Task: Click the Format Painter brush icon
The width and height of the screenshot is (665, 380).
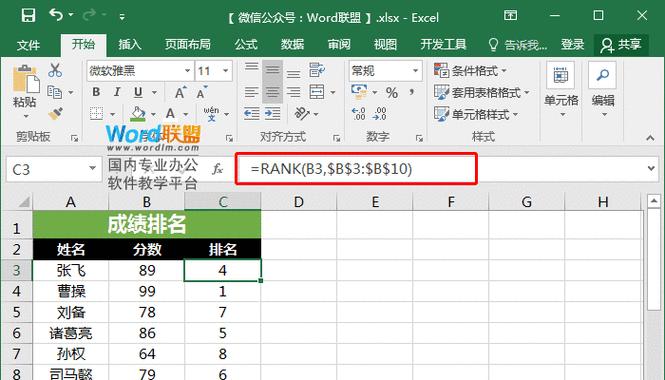Action: pos(56,114)
